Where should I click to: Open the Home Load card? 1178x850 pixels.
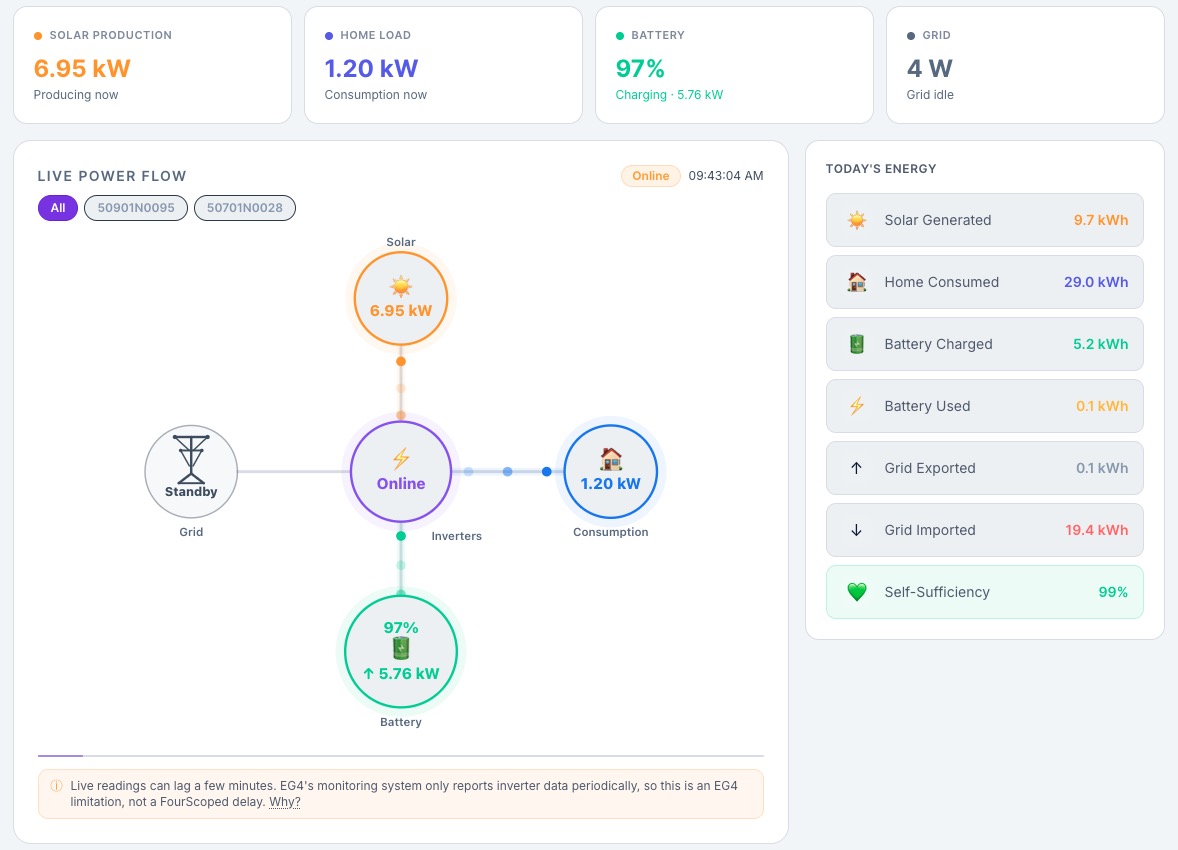(x=443, y=65)
